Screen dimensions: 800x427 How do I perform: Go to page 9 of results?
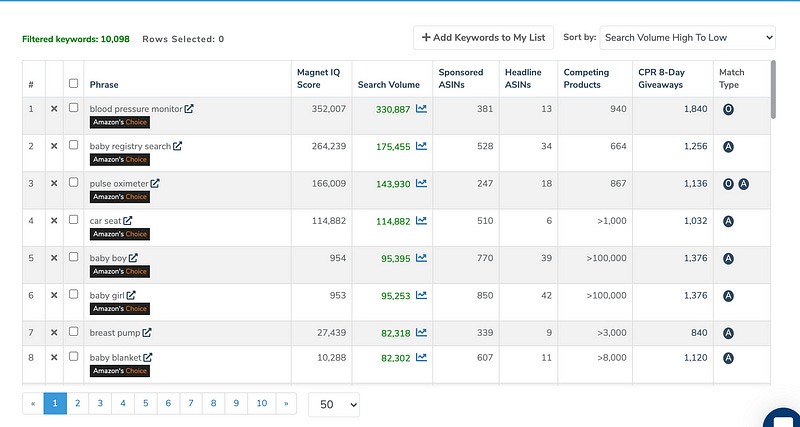coord(236,404)
